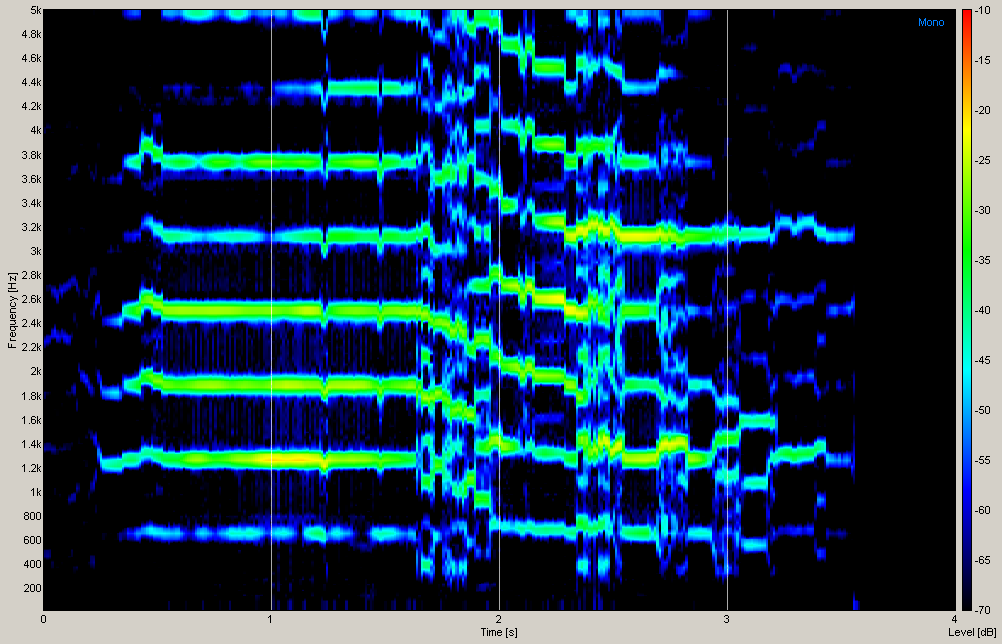
Task: Click the Frequency [Hz] axis title
Action: point(12,310)
